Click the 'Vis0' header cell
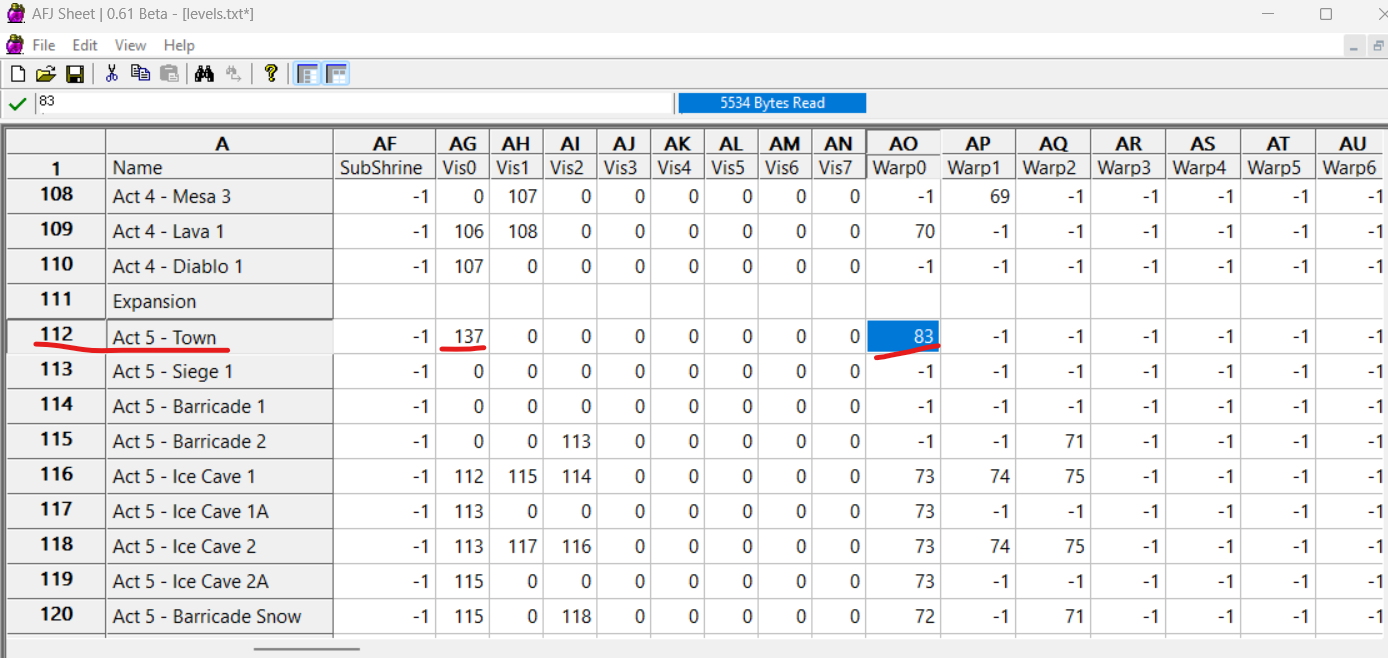 (x=462, y=167)
